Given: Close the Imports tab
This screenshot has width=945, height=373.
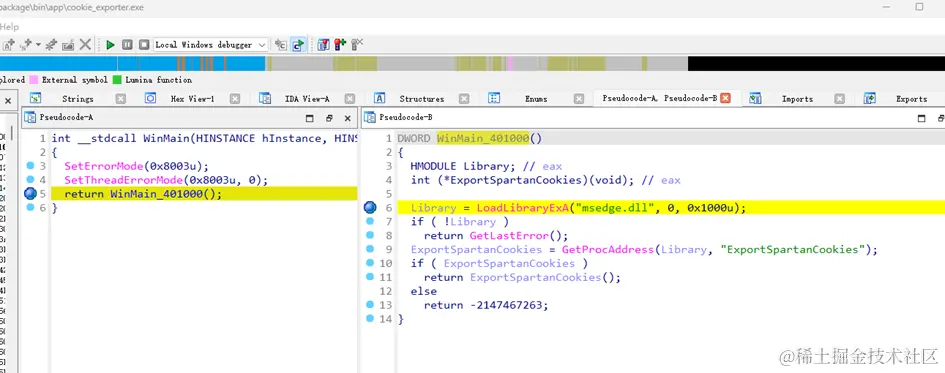Looking at the screenshot, I should coord(840,99).
